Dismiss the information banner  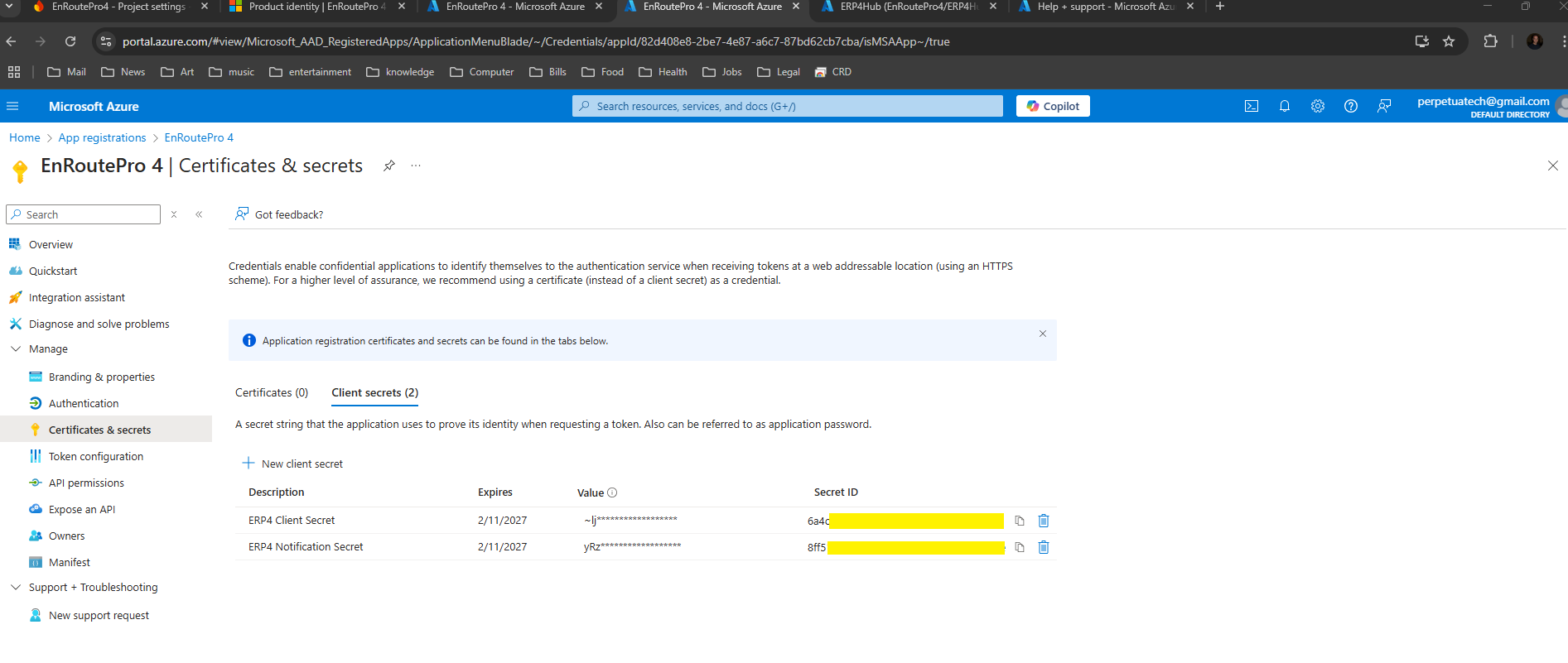(1043, 334)
